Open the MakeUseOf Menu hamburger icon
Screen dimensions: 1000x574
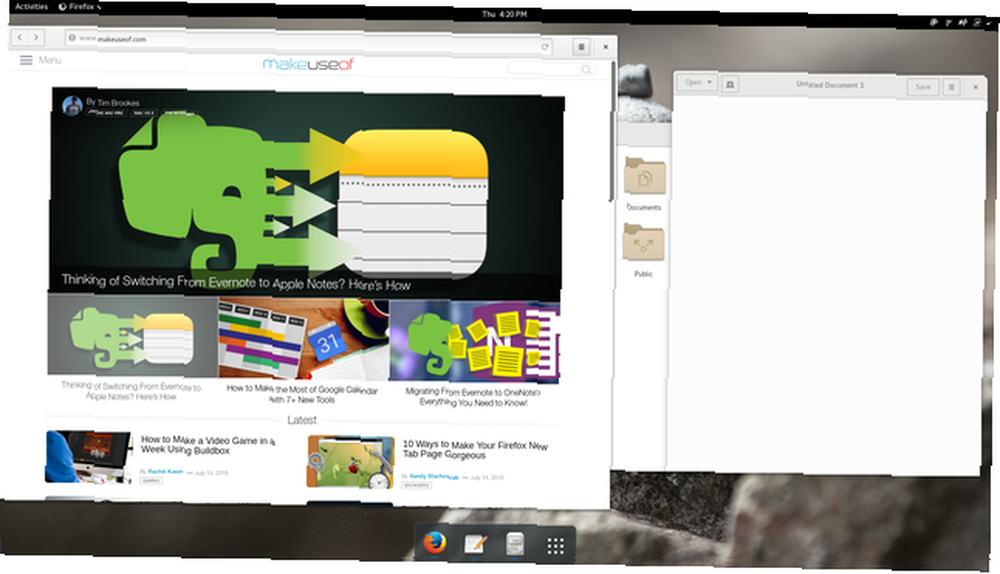point(26,60)
